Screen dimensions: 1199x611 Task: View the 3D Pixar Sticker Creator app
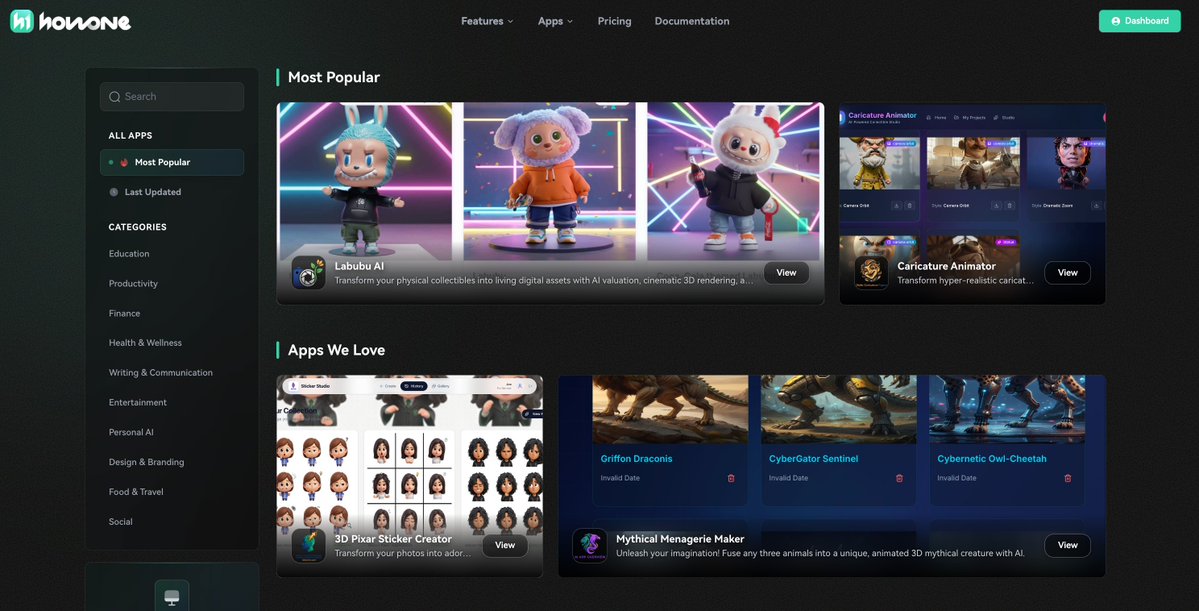(505, 545)
